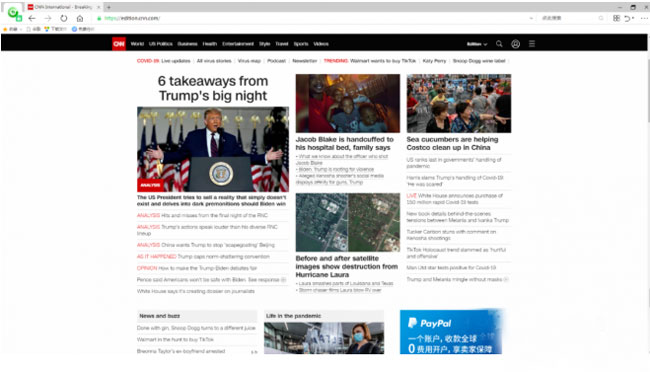Viewport: 650px width, 372px height.
Task: Click the PayPal advertisement banner
Action: pyautogui.click(x=452, y=331)
